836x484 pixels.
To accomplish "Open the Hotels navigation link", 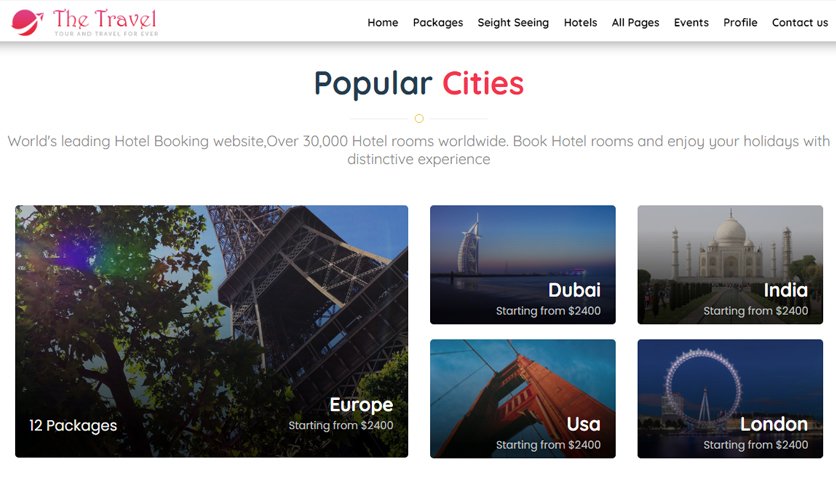I will tap(580, 22).
